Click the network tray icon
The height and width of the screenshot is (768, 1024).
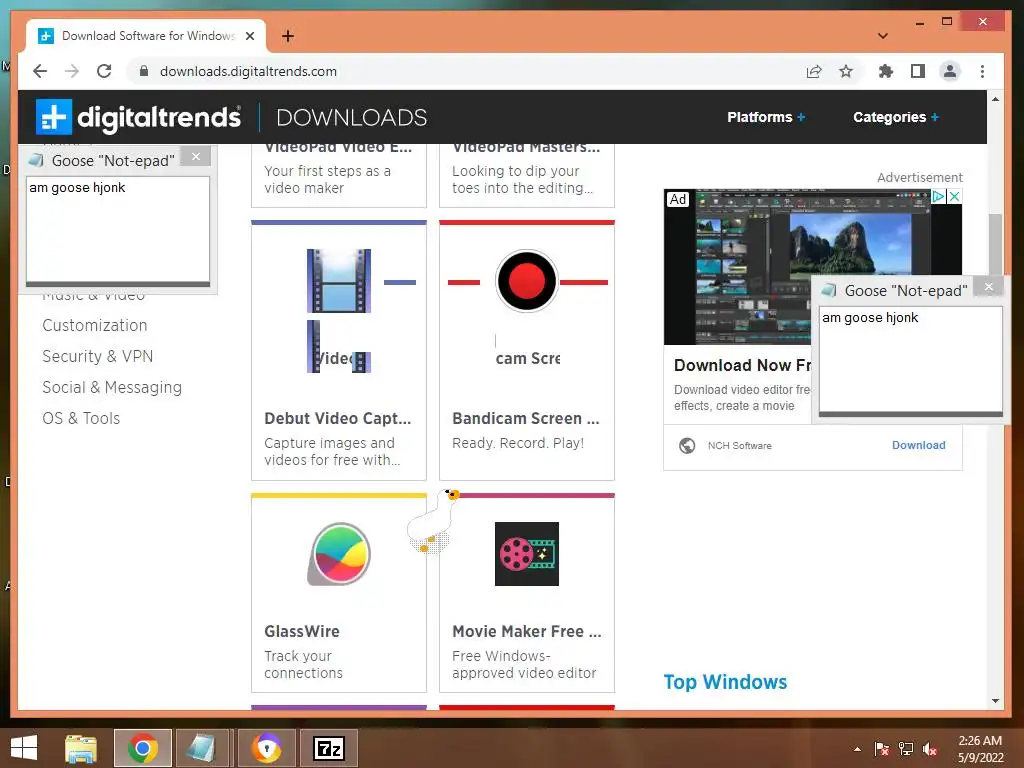pyautogui.click(x=906, y=749)
